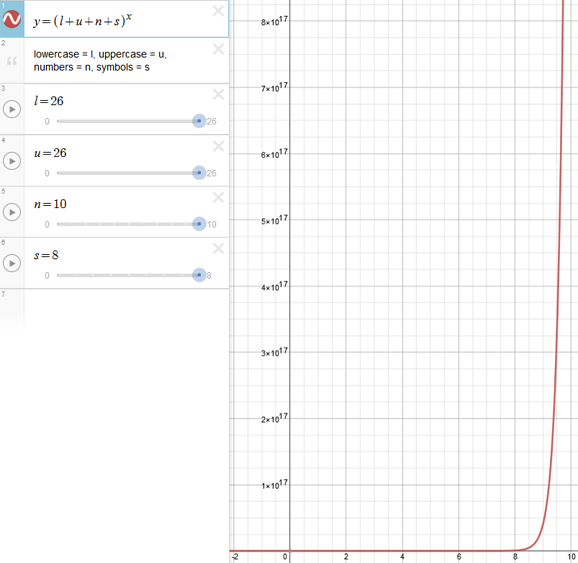Click the n slider lower limit 0

coord(47,224)
